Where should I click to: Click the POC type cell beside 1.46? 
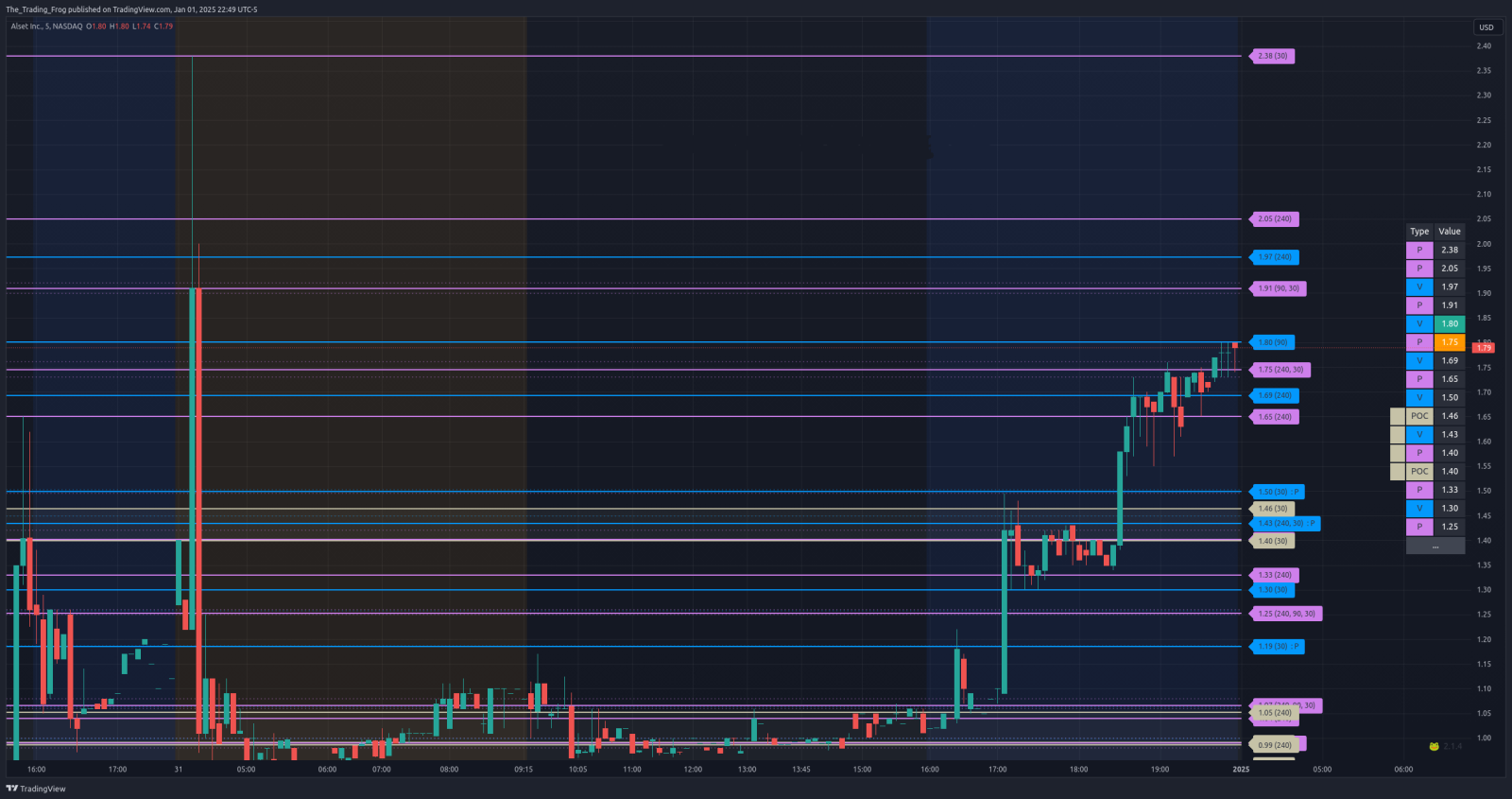[x=1419, y=416]
